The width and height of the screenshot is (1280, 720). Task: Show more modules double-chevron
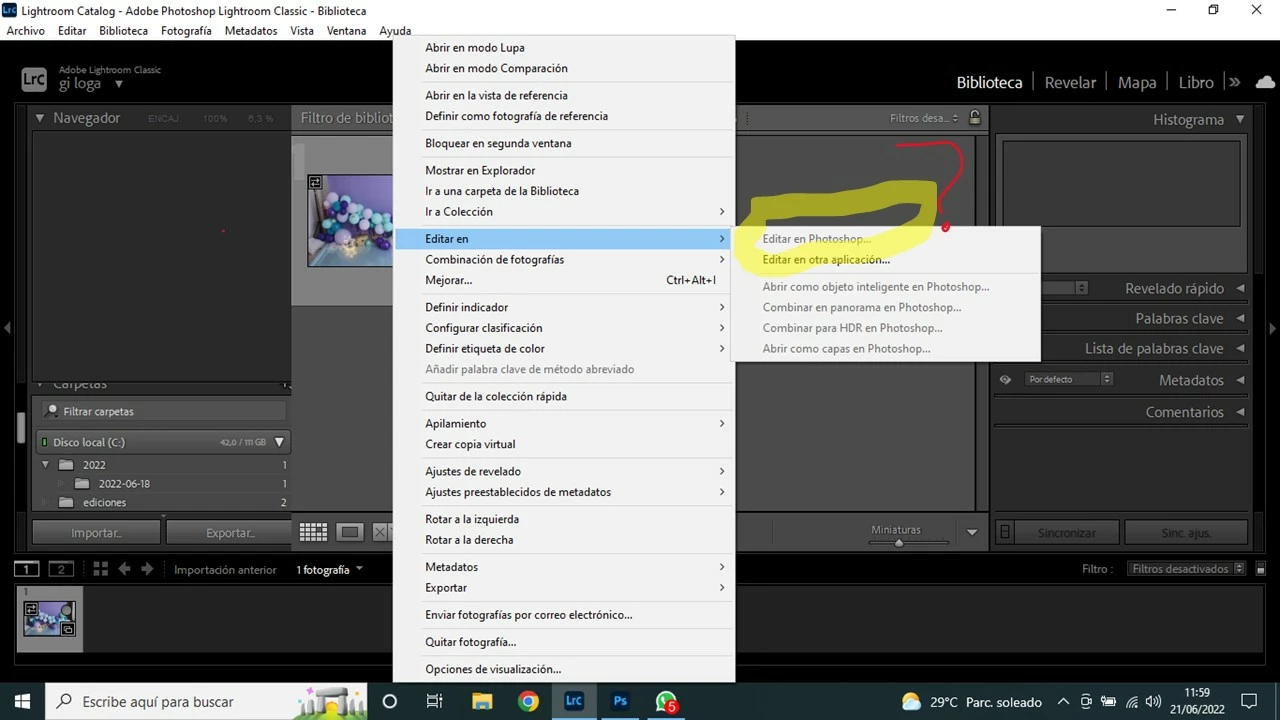point(1235,82)
